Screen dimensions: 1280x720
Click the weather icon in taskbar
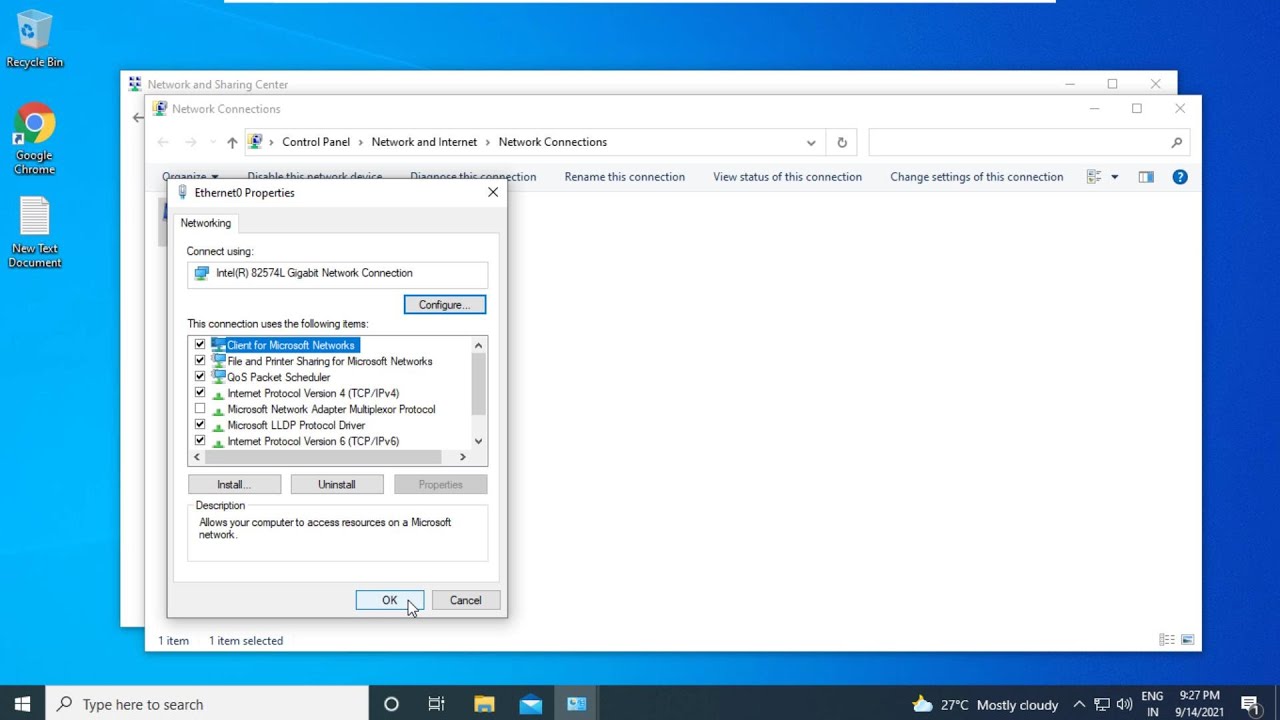(922, 704)
